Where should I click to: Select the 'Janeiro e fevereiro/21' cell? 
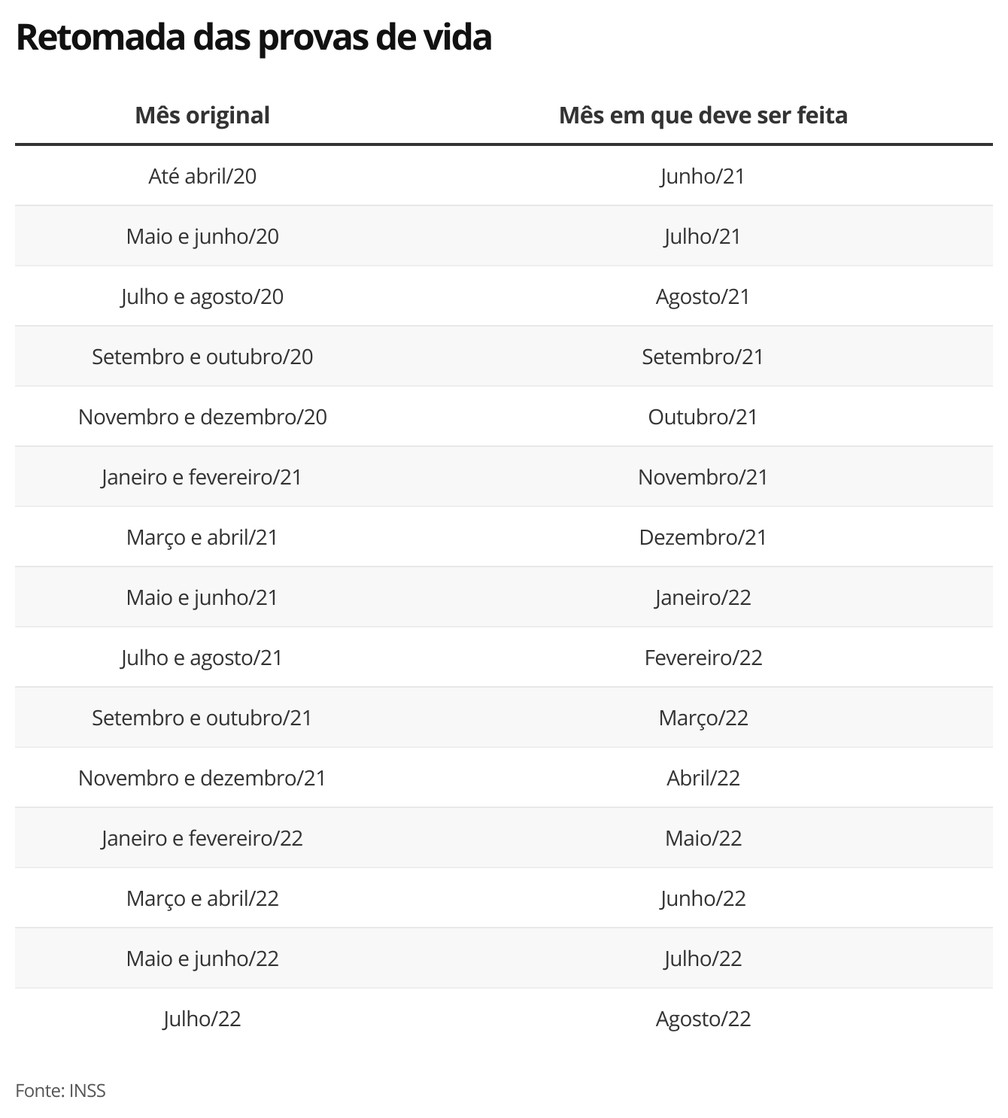tap(202, 477)
